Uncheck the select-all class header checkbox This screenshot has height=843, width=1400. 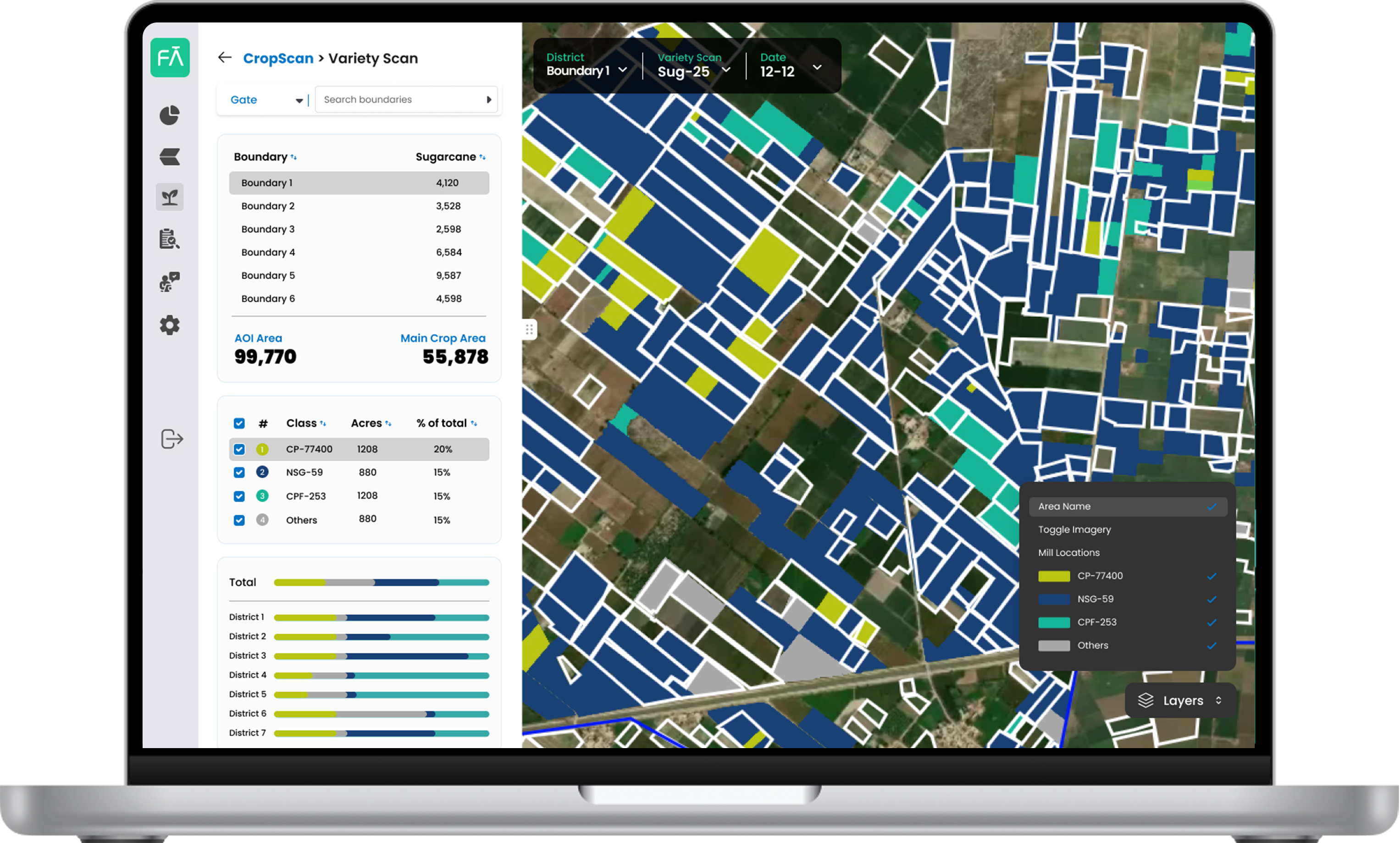[x=239, y=423]
